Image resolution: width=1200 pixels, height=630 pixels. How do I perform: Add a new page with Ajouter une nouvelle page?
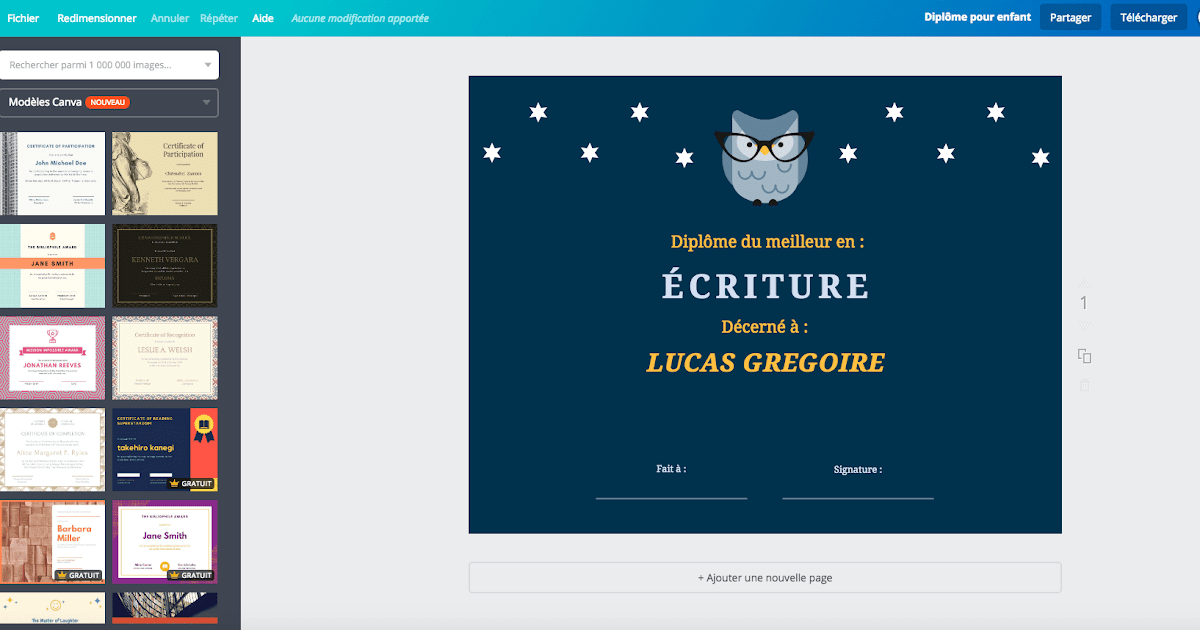click(x=765, y=578)
